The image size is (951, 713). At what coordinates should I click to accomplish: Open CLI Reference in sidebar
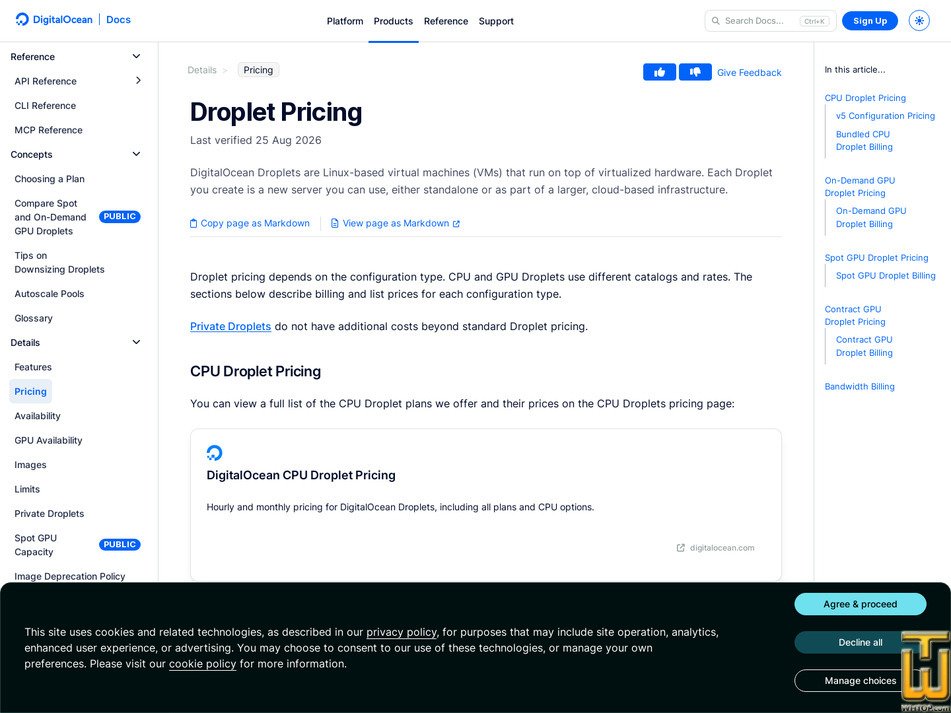point(45,105)
